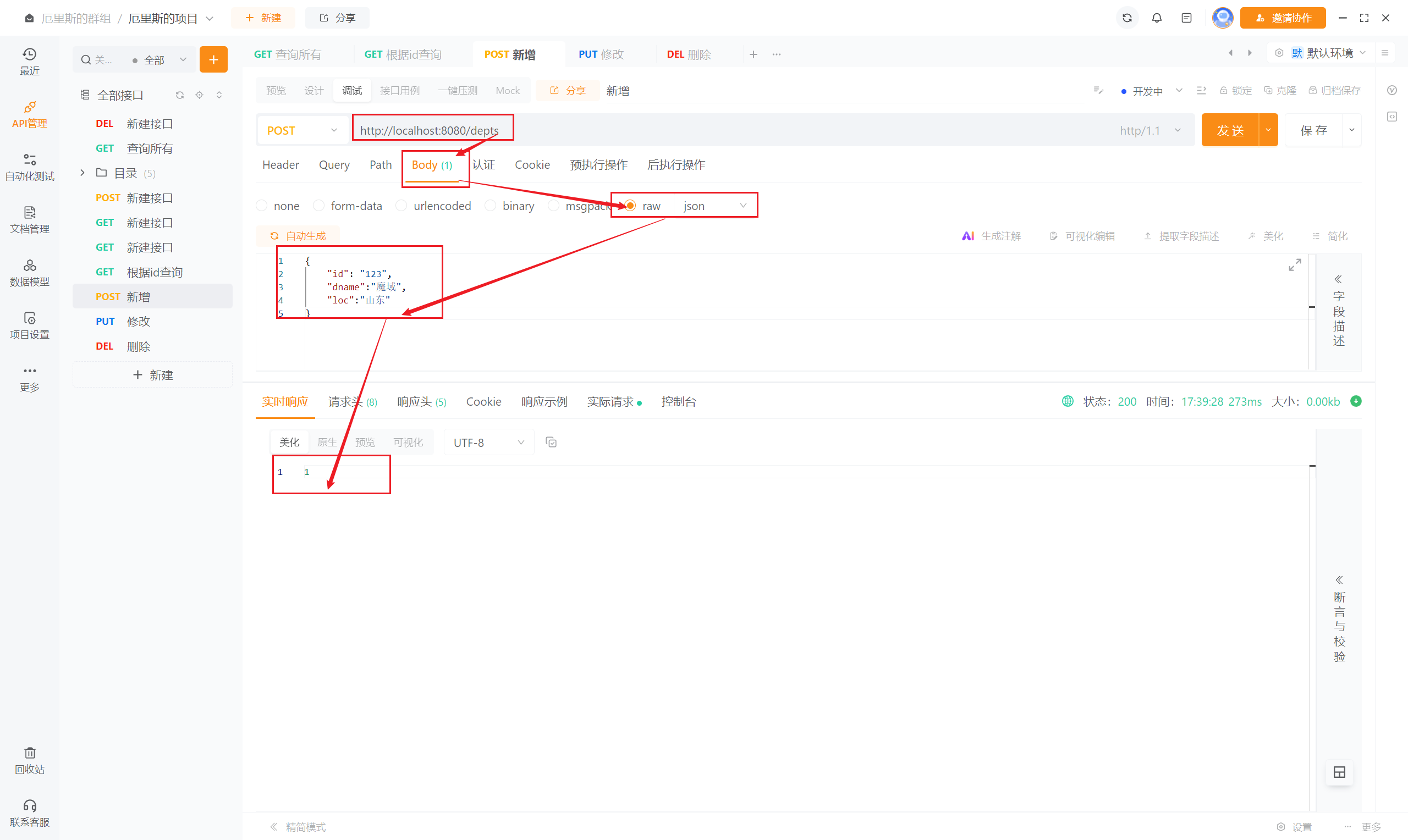Open the POST method dropdown

click(x=301, y=130)
